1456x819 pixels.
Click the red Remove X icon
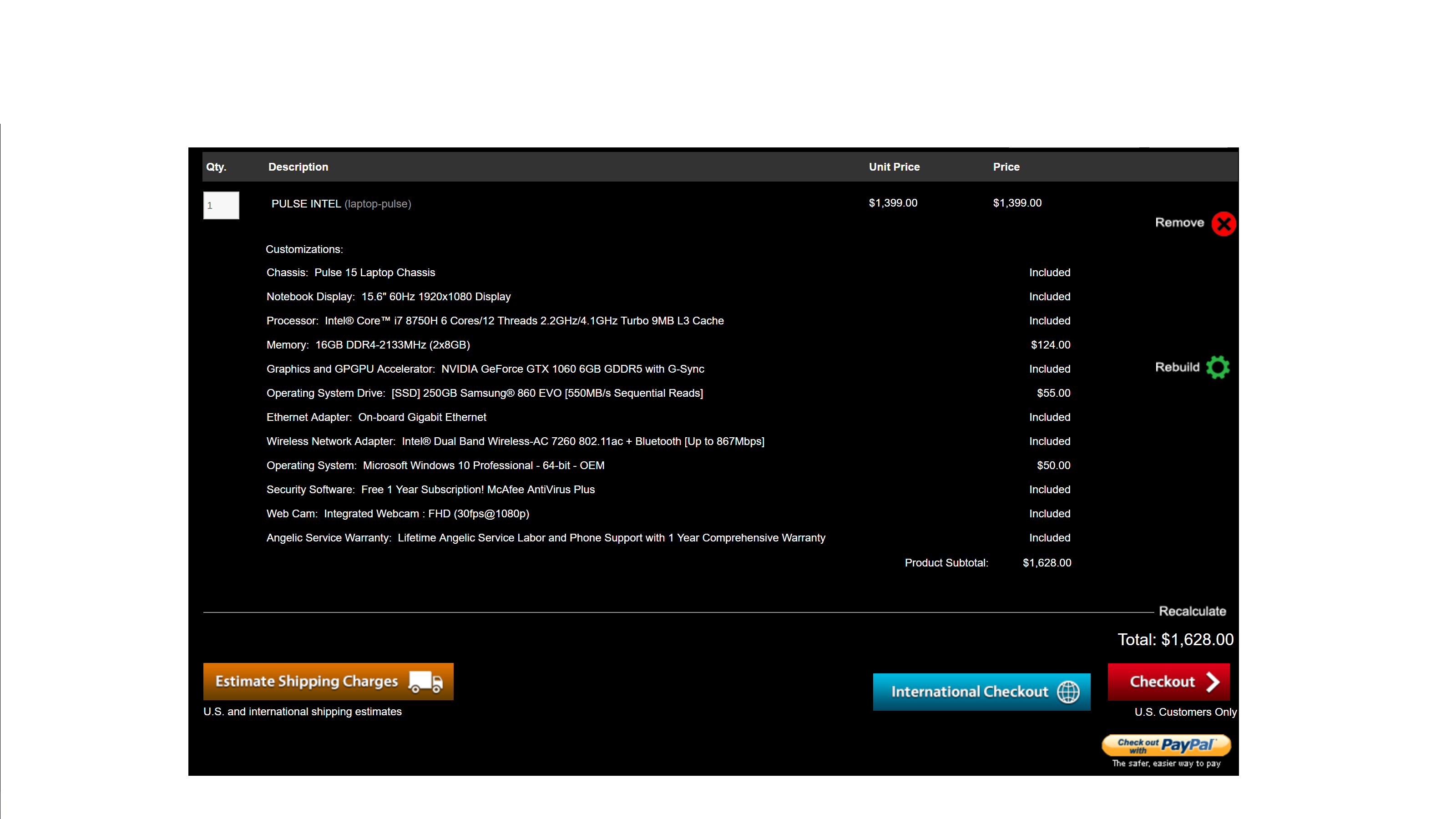tap(1223, 224)
